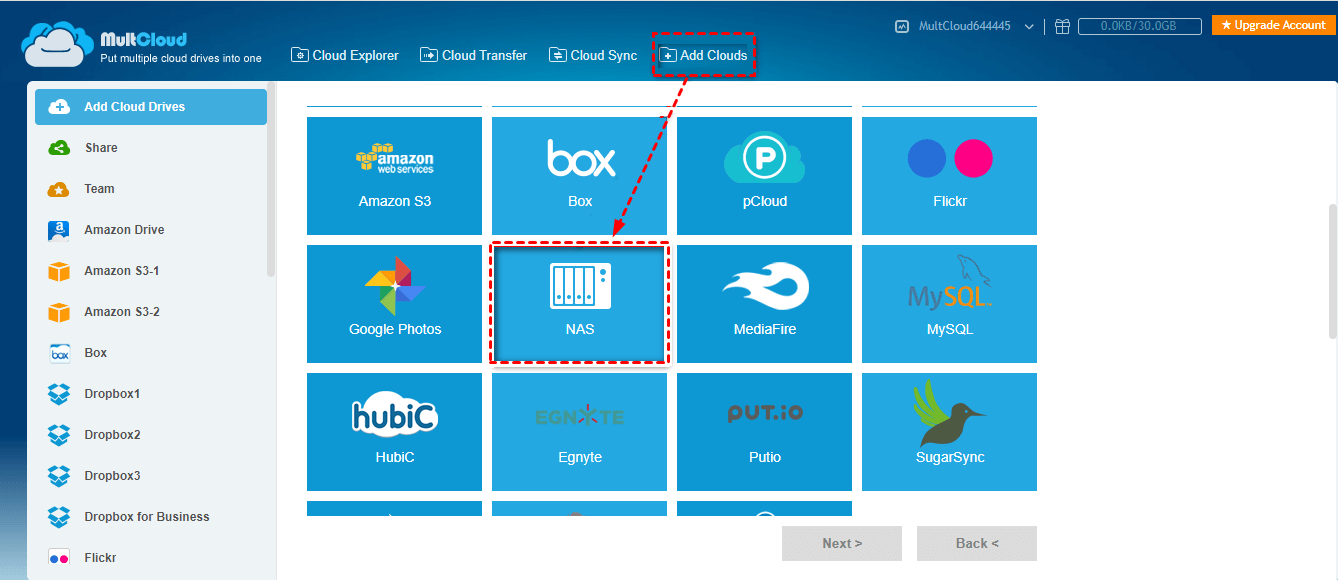
Task: Click the account activity icon beside username
Action: coord(902,27)
